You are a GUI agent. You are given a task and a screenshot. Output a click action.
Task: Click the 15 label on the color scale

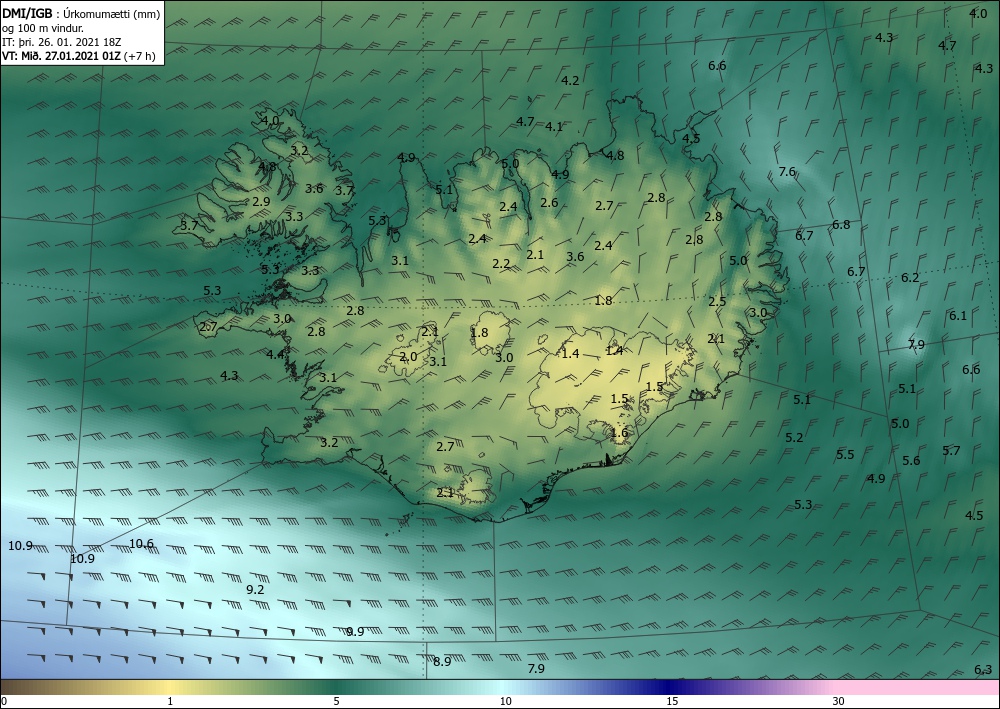672,701
